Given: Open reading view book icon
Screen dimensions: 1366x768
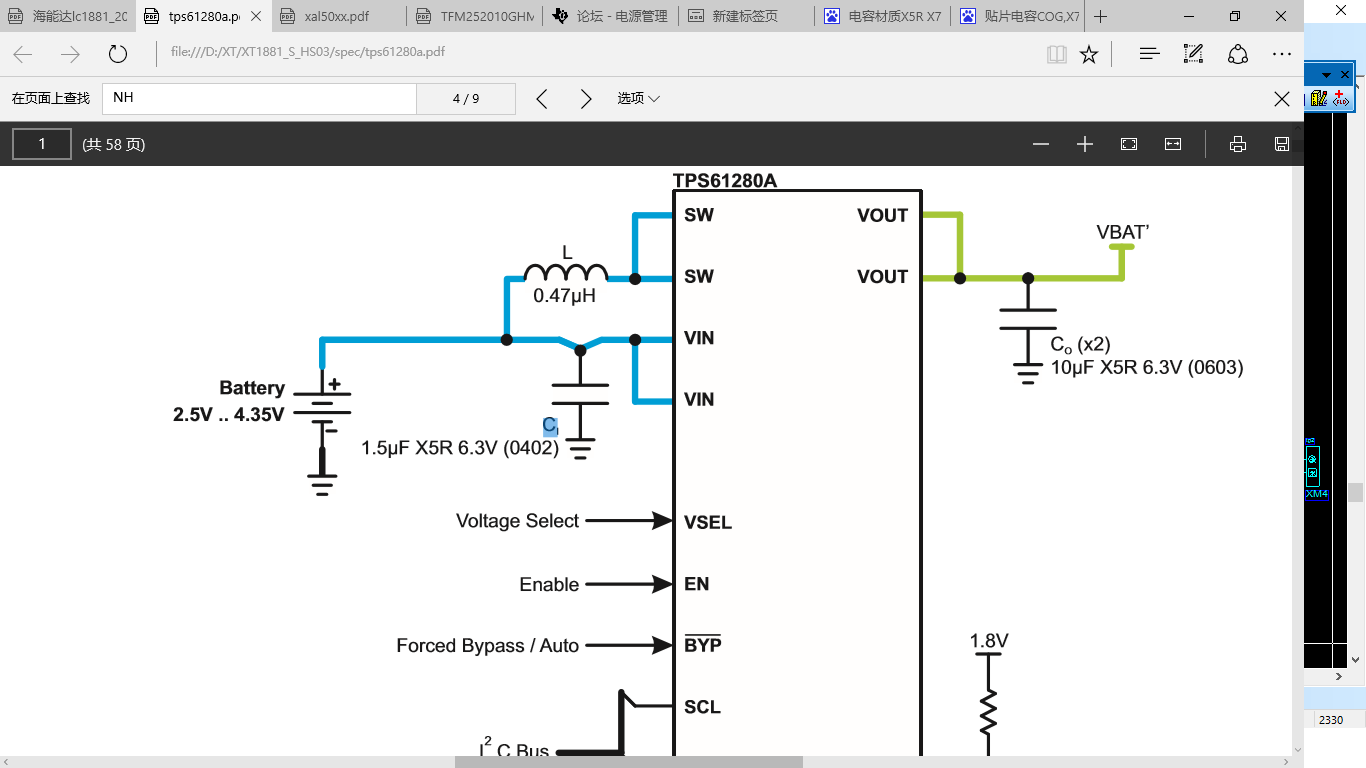Looking at the screenshot, I should [1057, 54].
